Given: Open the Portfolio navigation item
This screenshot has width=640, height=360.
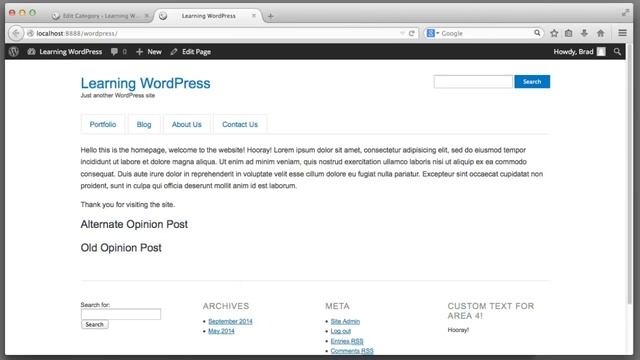Looking at the screenshot, I should pos(103,124).
